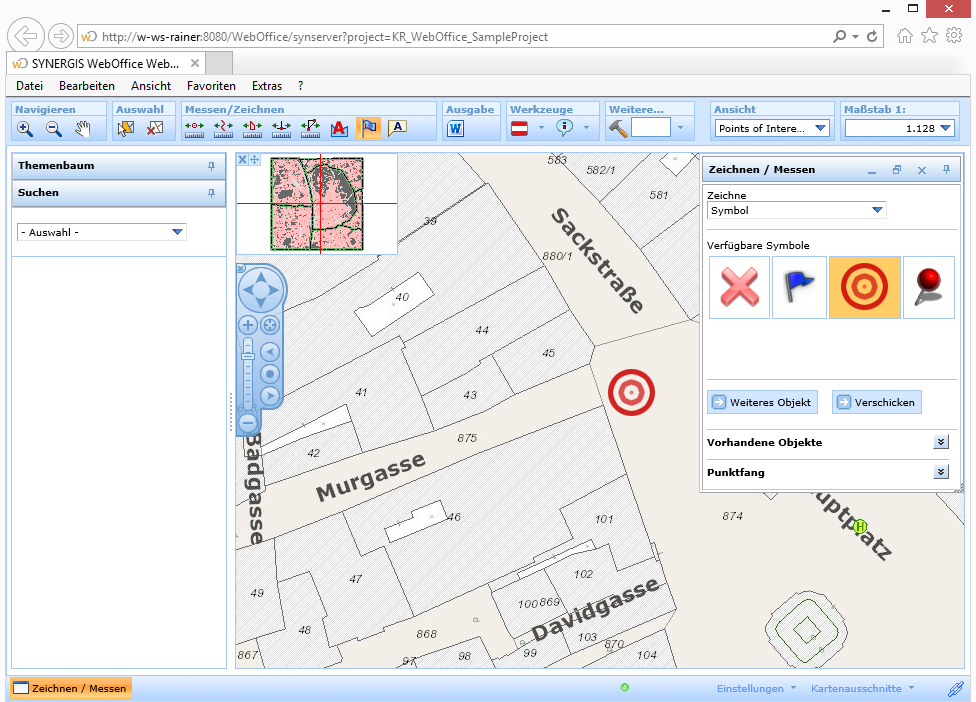This screenshot has height=702, width=976.
Task: Open the Word export icon under Ausgabe
Action: (454, 128)
